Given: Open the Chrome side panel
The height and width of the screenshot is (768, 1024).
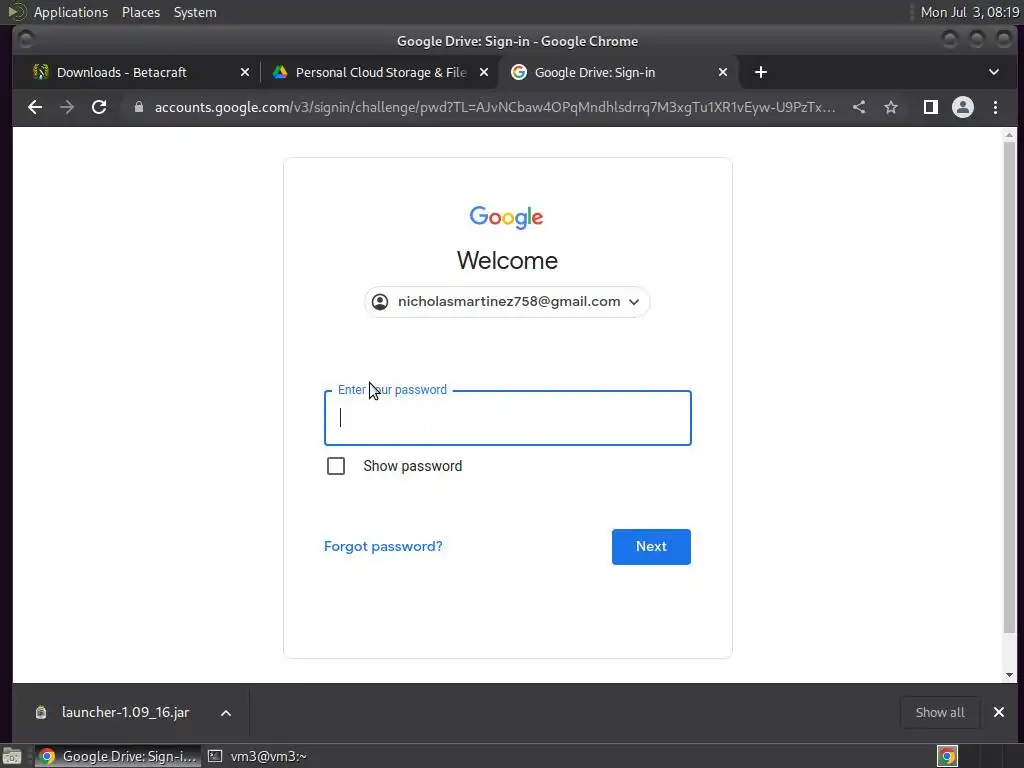Looking at the screenshot, I should pos(931,107).
